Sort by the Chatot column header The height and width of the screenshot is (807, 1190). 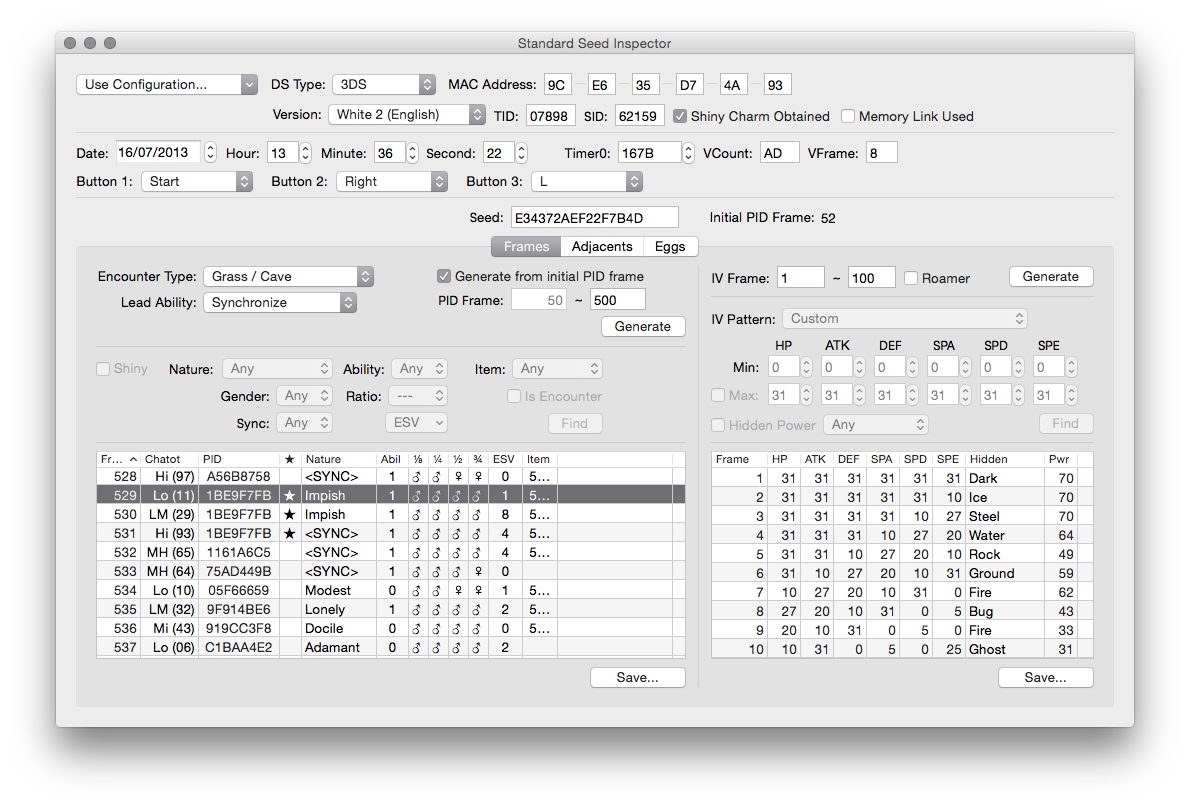[x=169, y=459]
